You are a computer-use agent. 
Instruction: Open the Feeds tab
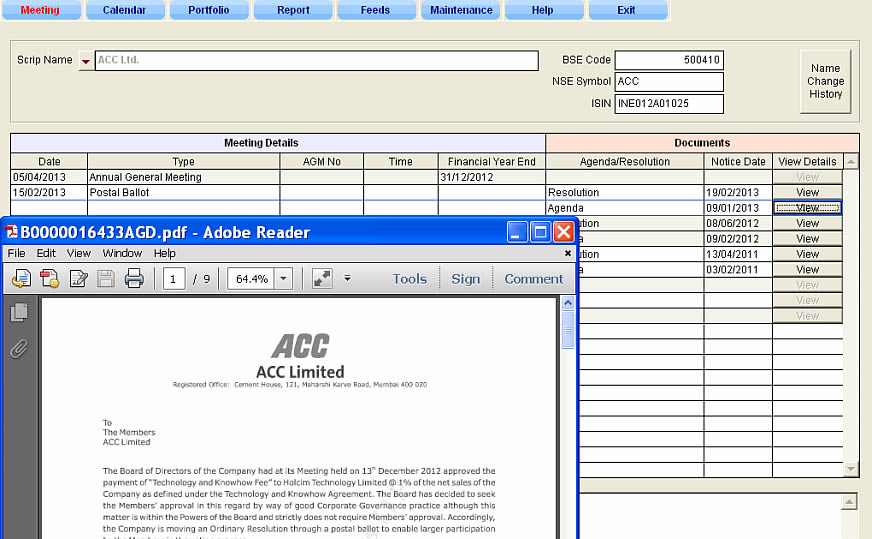[x=375, y=10]
